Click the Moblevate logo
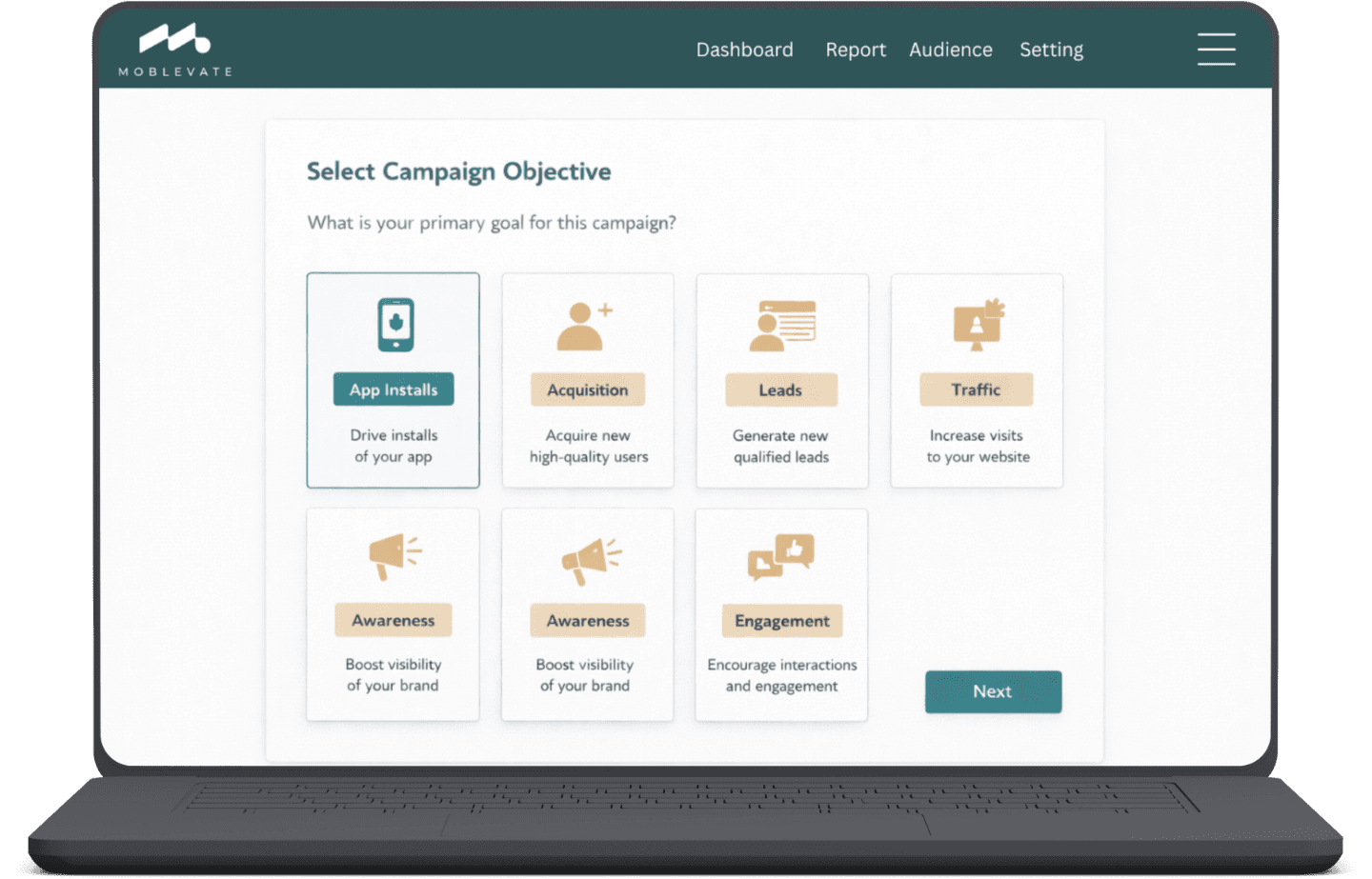1372x879 pixels. pos(175,50)
